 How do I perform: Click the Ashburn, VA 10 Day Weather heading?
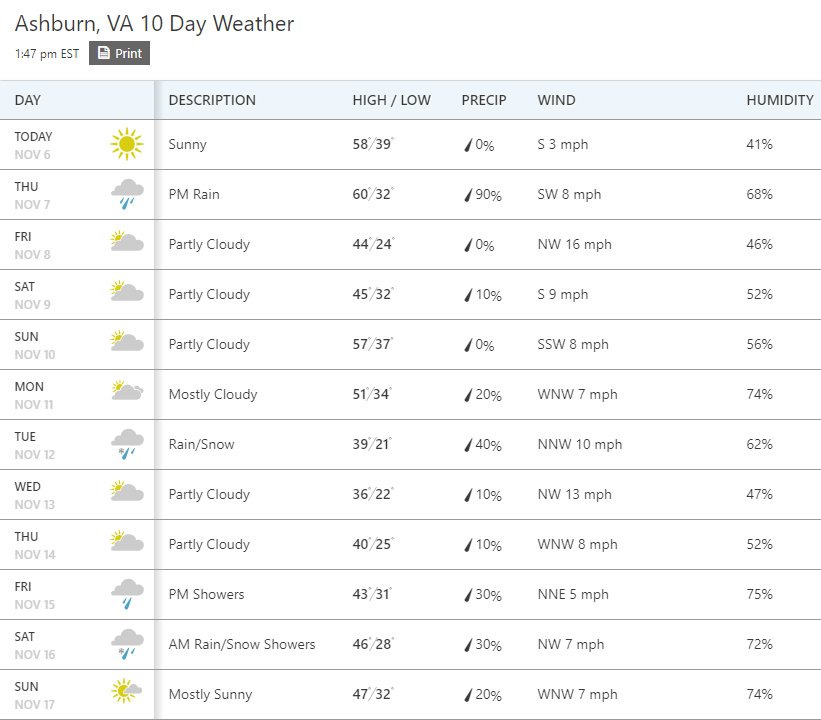(154, 24)
